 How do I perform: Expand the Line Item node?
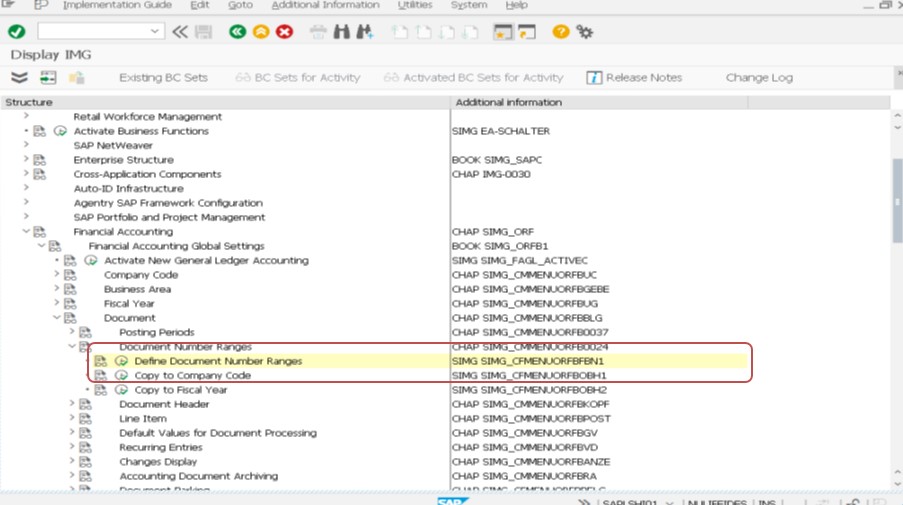[x=72, y=418]
